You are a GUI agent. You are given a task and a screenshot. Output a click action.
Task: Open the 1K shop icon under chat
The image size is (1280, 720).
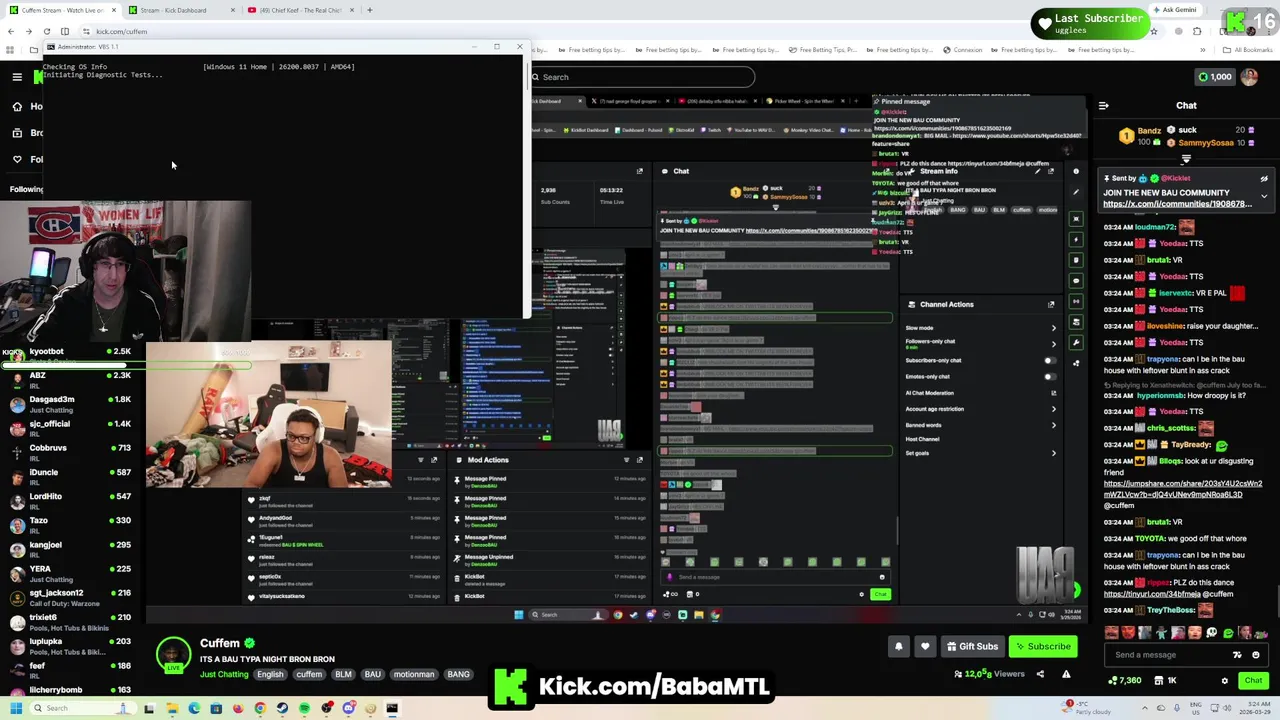coord(1166,681)
